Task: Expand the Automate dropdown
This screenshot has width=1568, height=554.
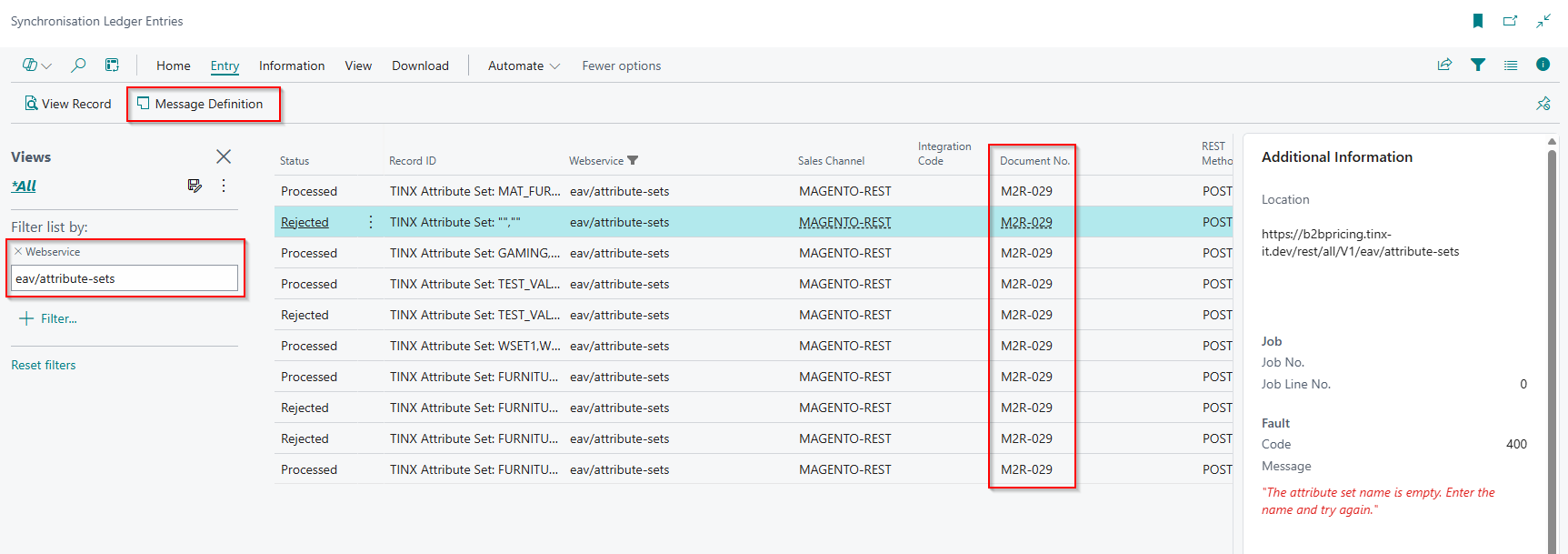Action: [524, 65]
